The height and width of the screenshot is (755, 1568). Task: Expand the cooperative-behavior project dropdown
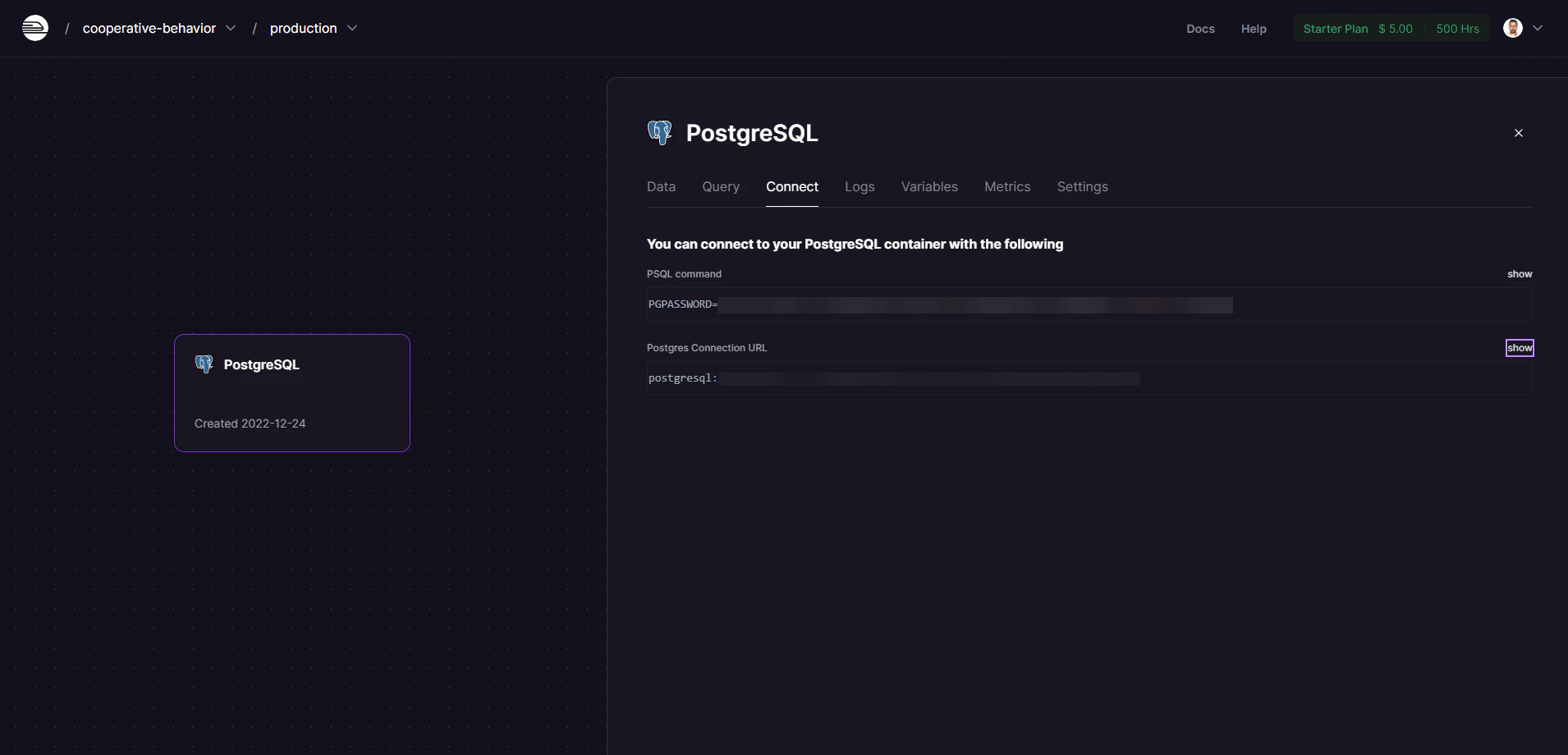pos(231,28)
